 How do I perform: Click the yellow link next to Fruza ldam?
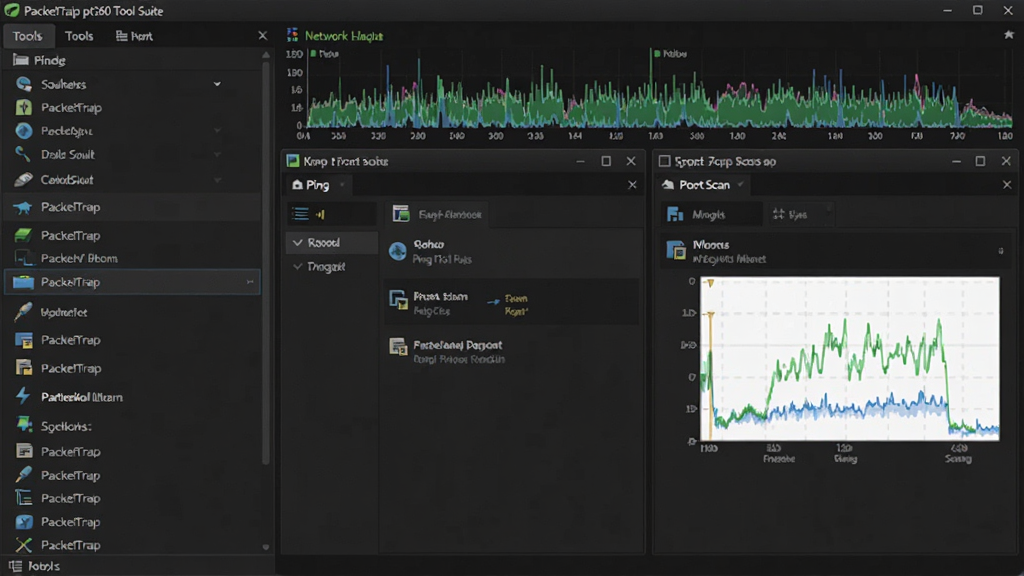pyautogui.click(x=516, y=304)
